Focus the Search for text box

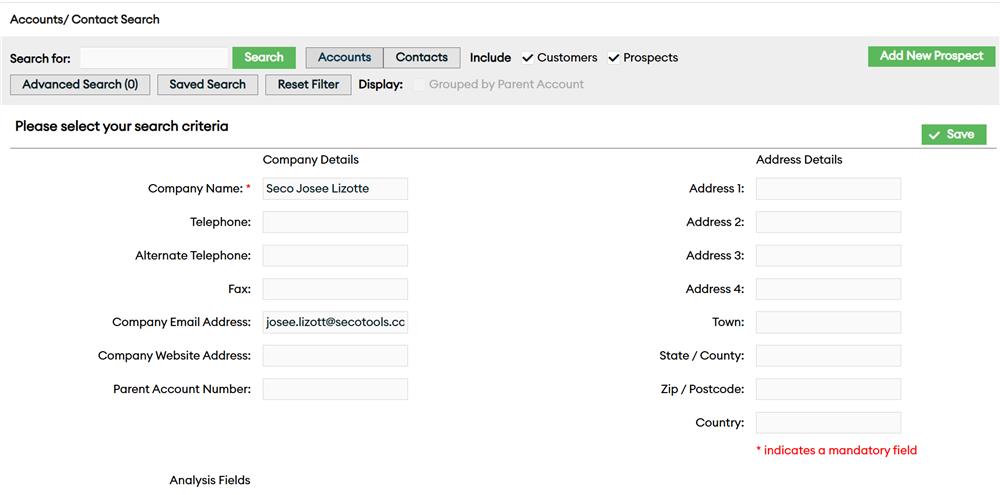tap(154, 58)
